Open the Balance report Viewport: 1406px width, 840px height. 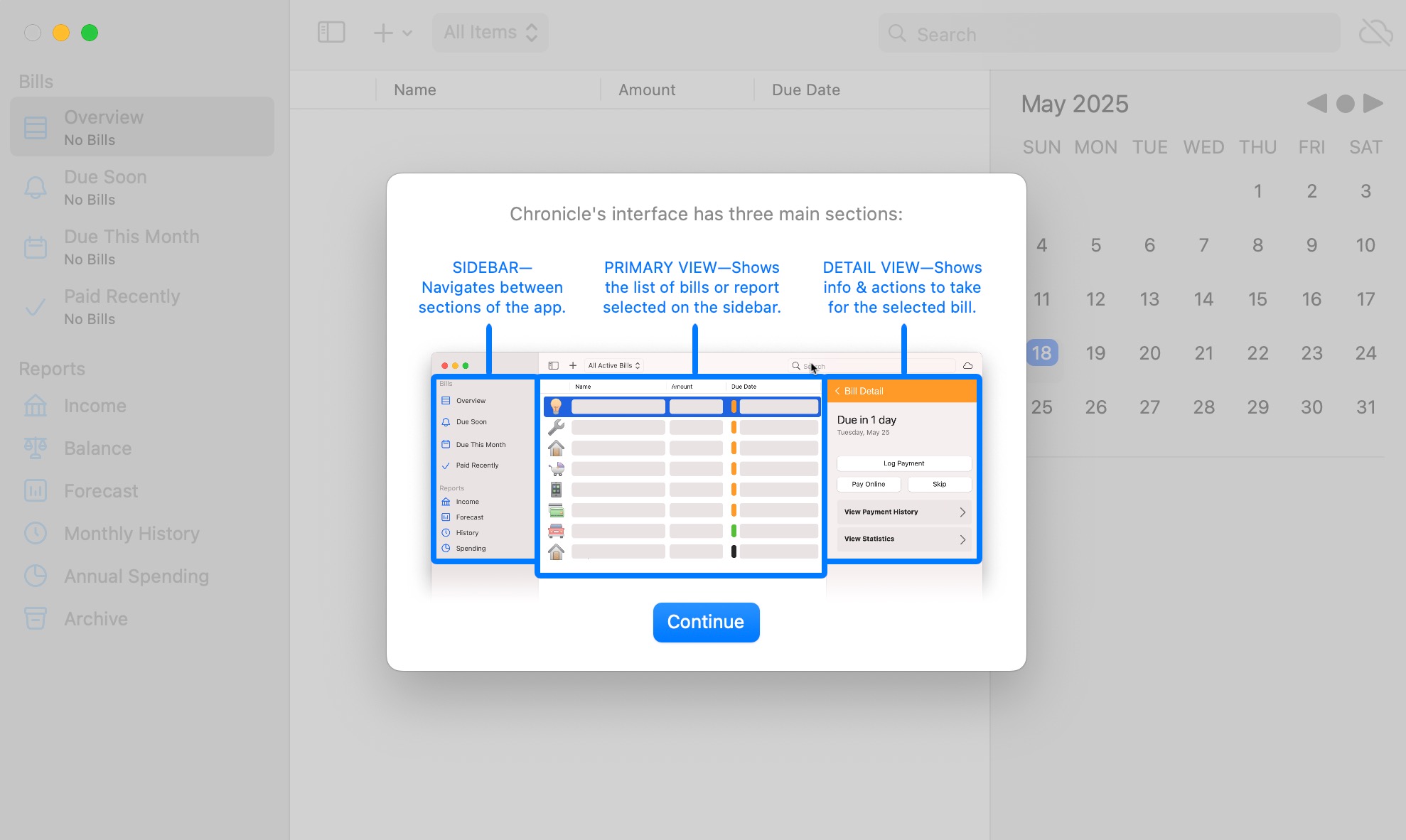tap(142, 448)
